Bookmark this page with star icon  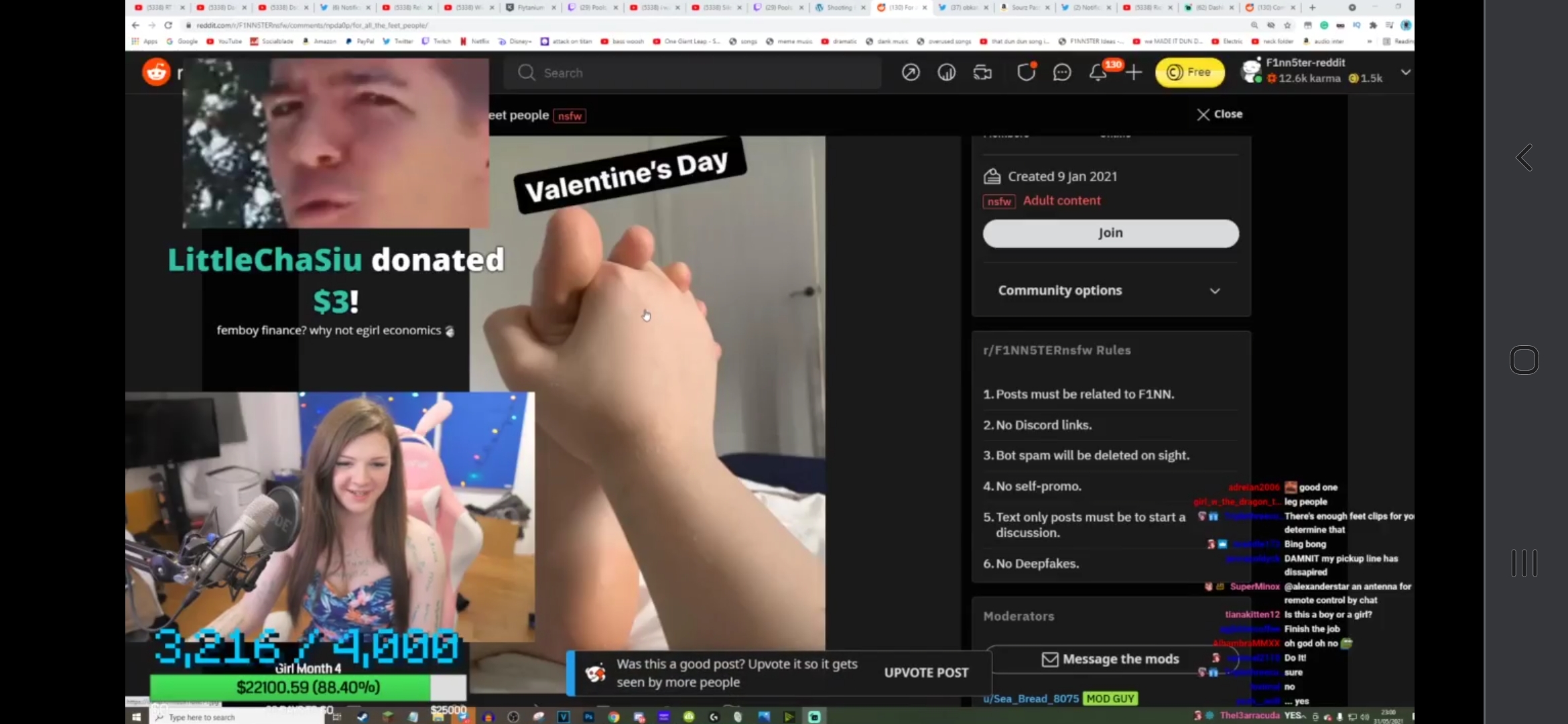pyautogui.click(x=1287, y=25)
